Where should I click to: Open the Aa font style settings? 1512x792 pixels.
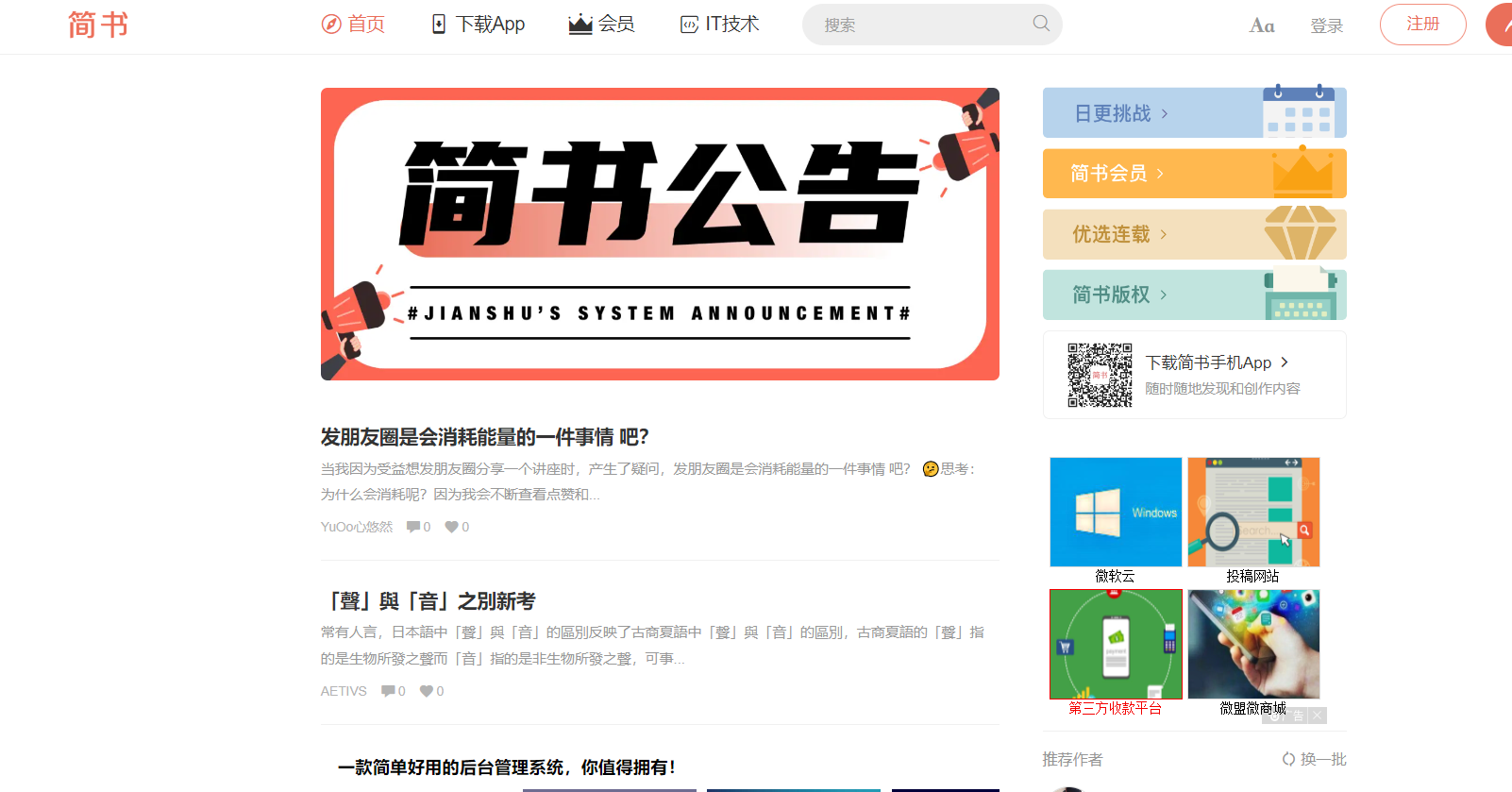point(1261,25)
